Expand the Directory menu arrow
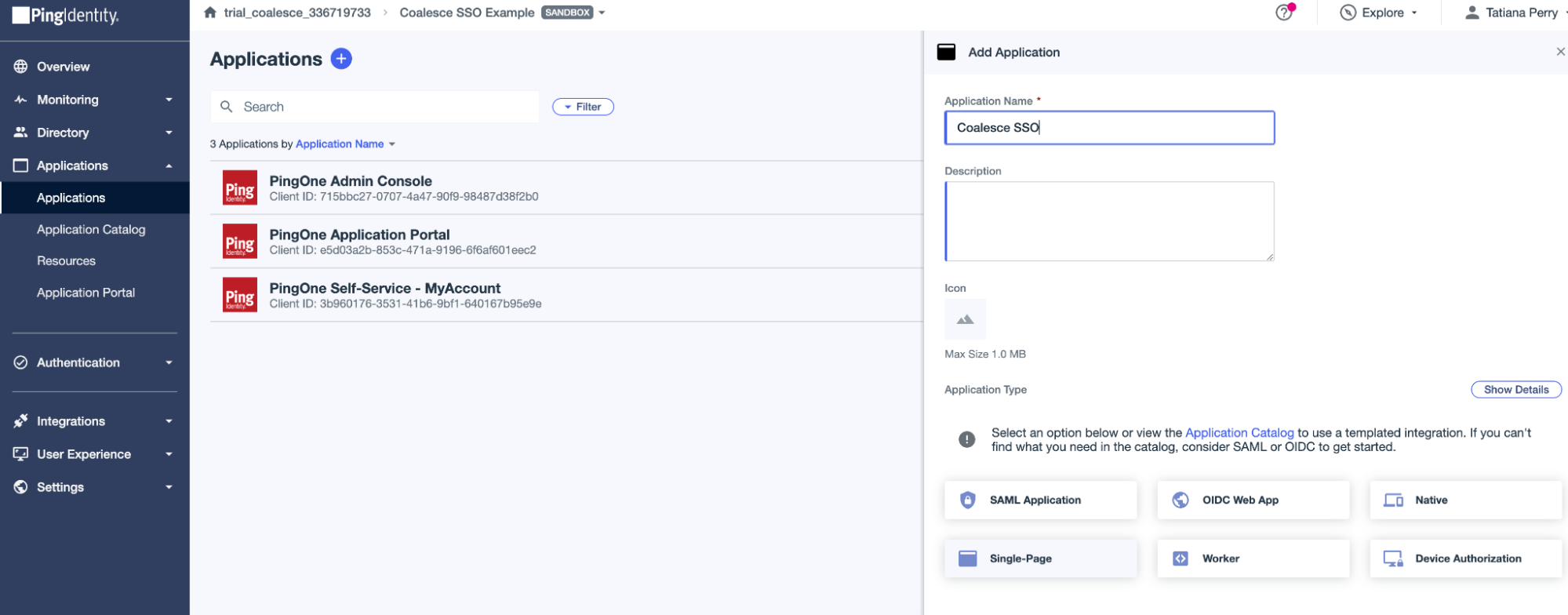This screenshot has height=615, width=1568. click(x=169, y=133)
